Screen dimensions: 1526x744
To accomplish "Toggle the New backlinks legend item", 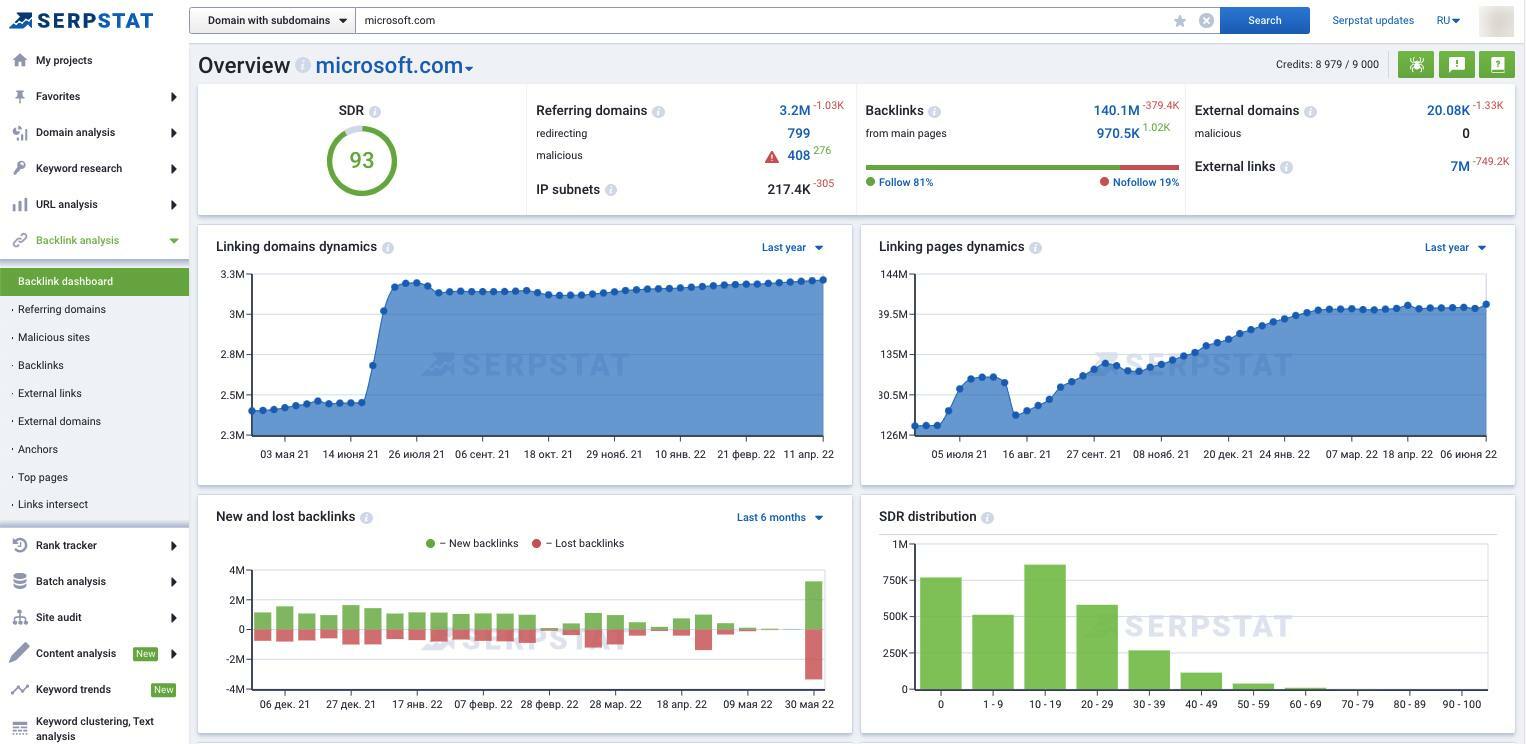I will (x=472, y=544).
